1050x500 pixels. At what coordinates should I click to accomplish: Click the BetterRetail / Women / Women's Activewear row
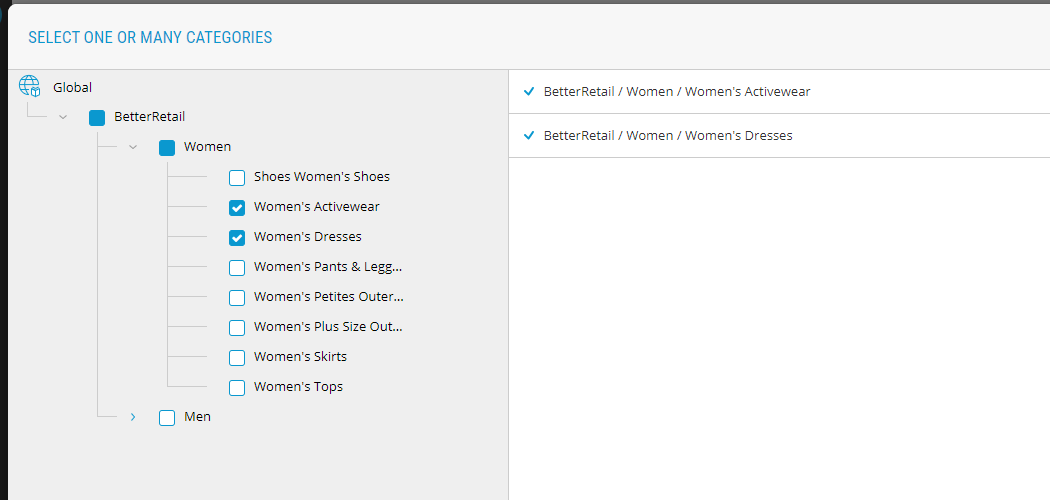[x=677, y=91]
